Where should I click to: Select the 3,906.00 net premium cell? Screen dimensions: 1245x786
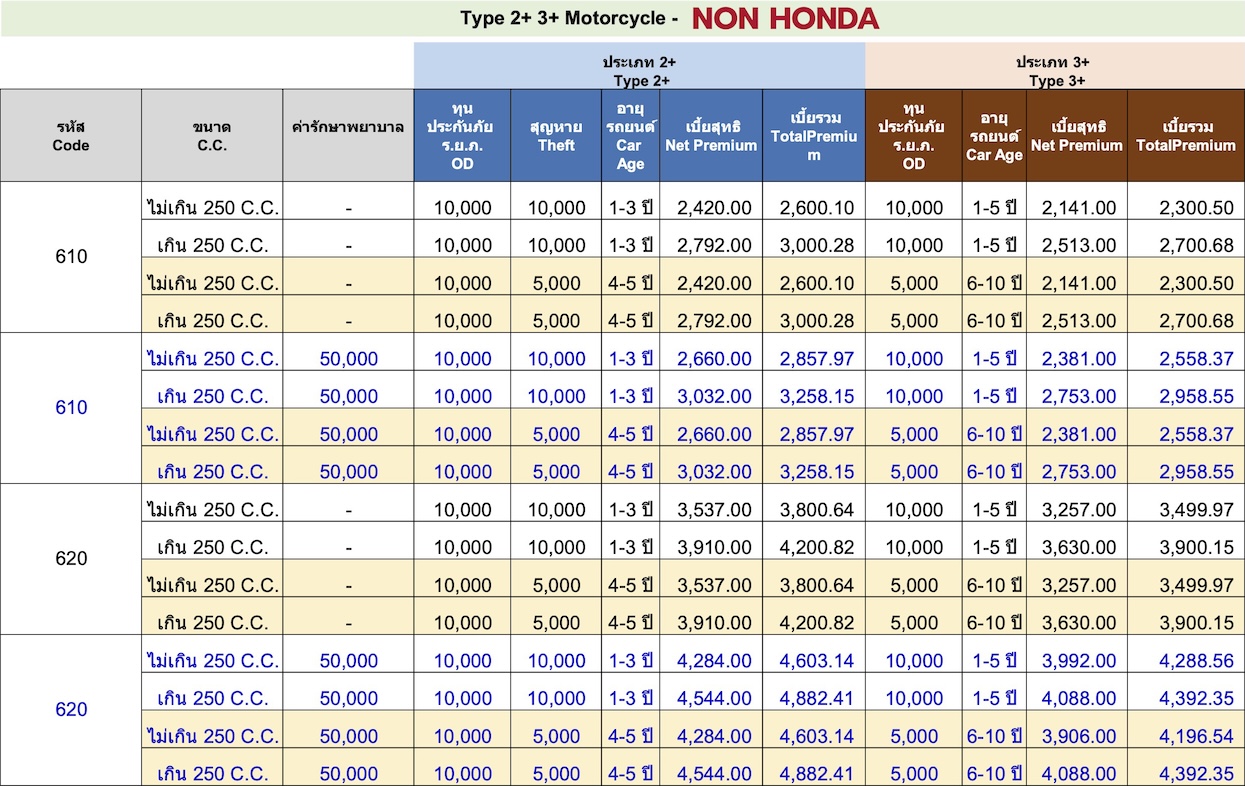coord(1077,736)
